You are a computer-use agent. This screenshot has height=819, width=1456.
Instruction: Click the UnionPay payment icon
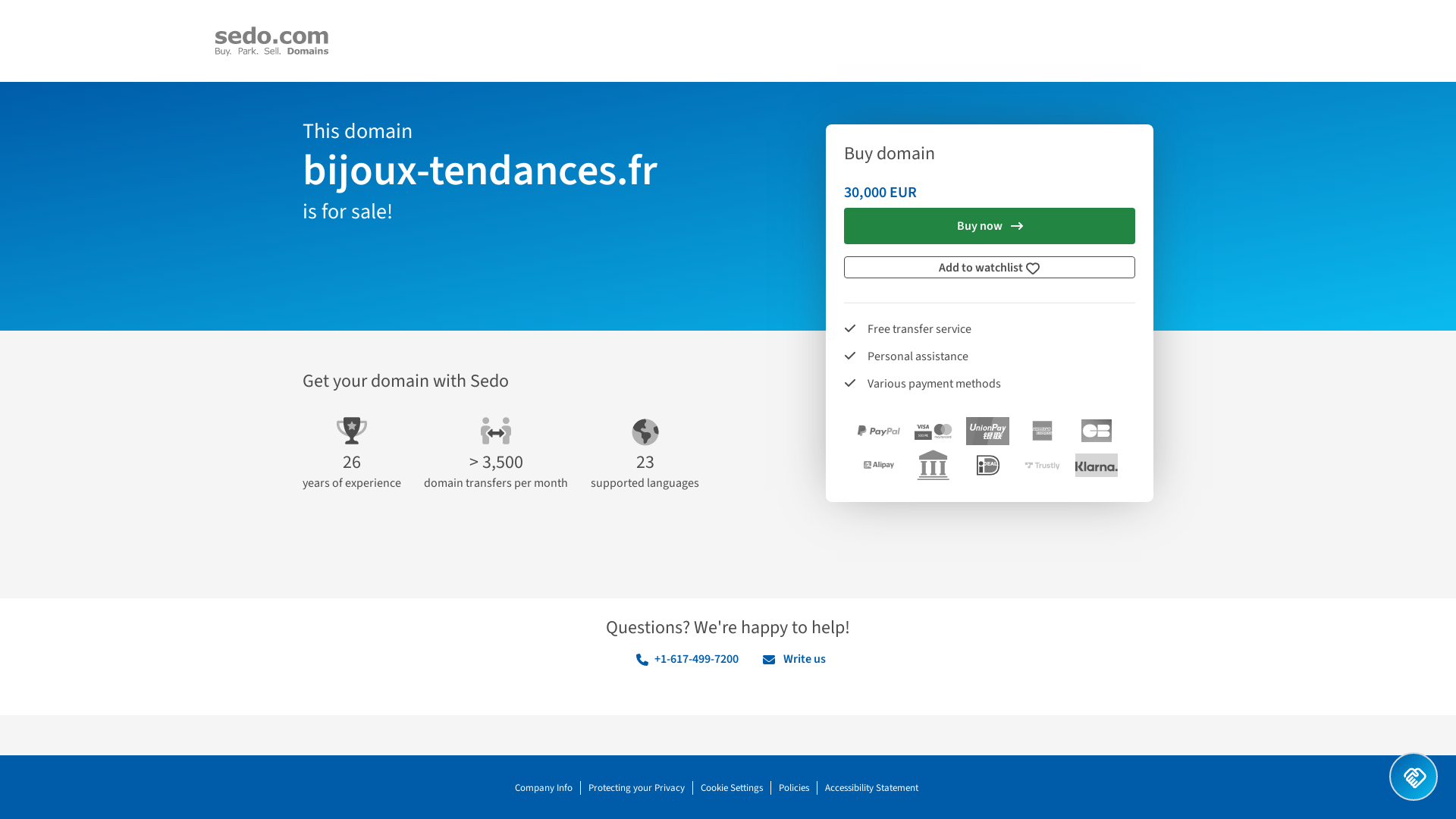[987, 431]
